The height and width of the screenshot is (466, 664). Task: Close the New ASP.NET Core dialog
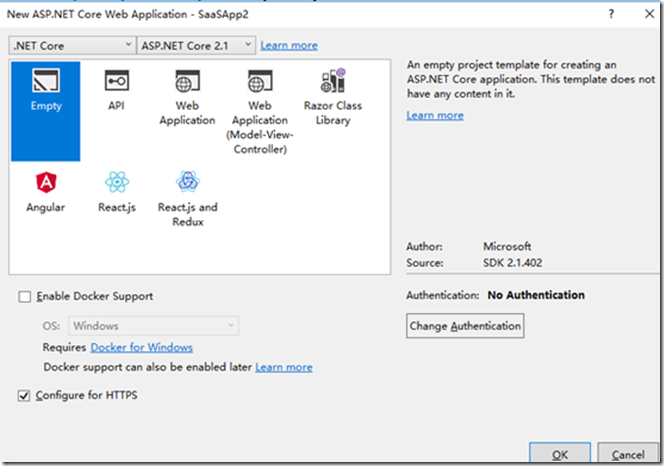coord(649,14)
